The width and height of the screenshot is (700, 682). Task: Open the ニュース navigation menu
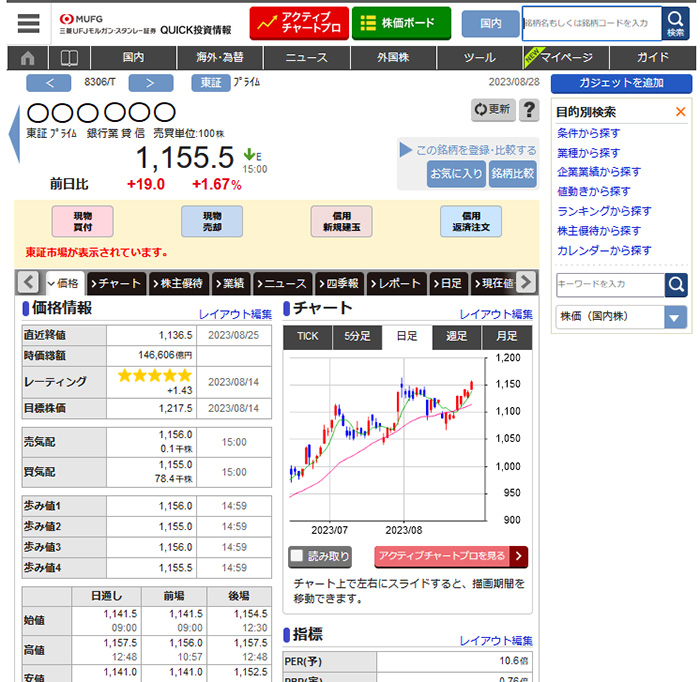[307, 58]
